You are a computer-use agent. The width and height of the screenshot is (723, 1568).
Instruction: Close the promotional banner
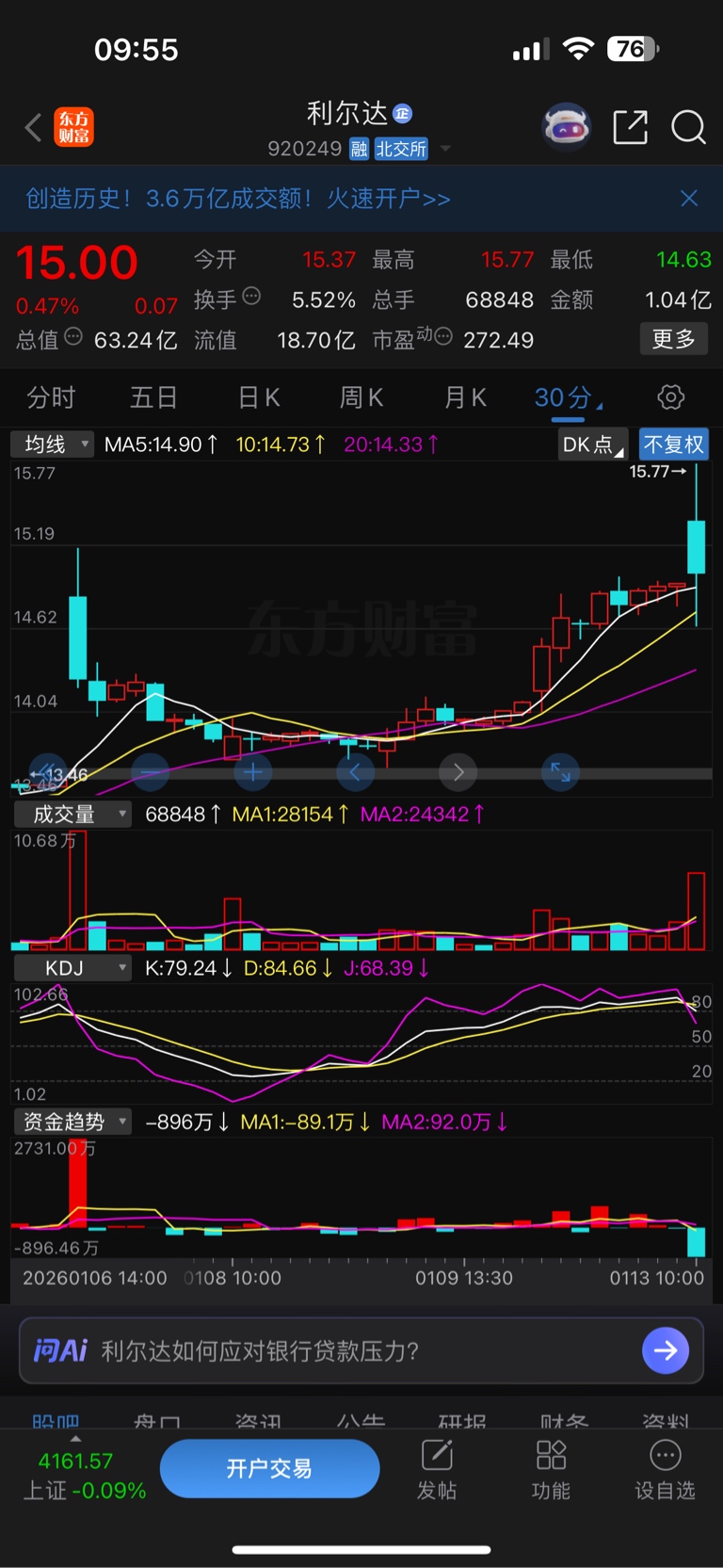pyautogui.click(x=689, y=198)
